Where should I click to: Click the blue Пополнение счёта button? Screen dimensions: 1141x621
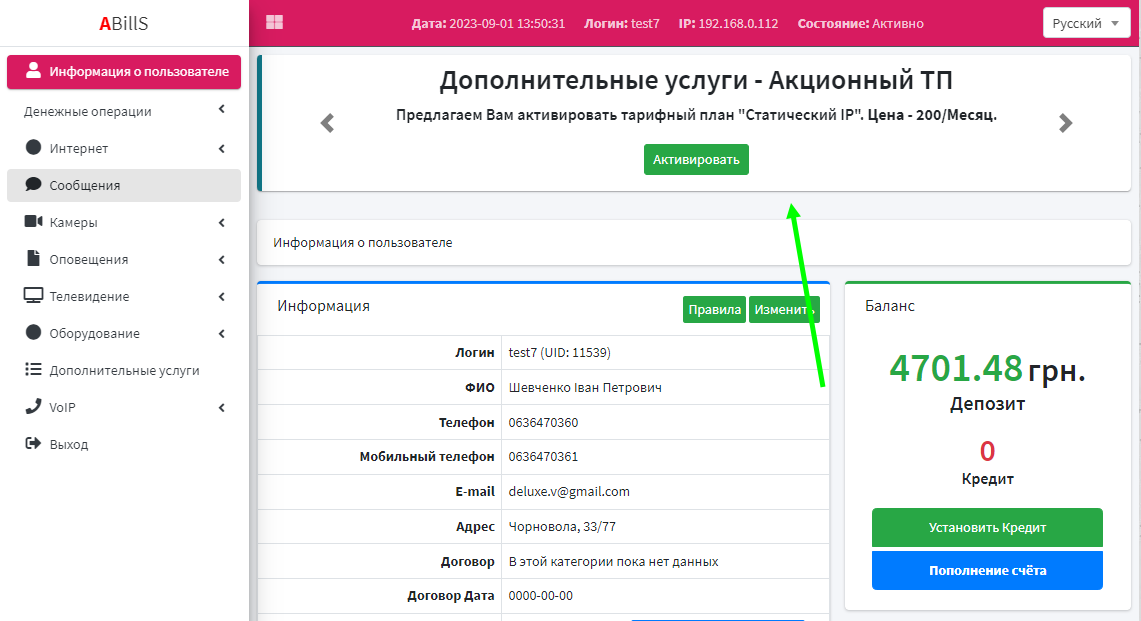tap(987, 570)
